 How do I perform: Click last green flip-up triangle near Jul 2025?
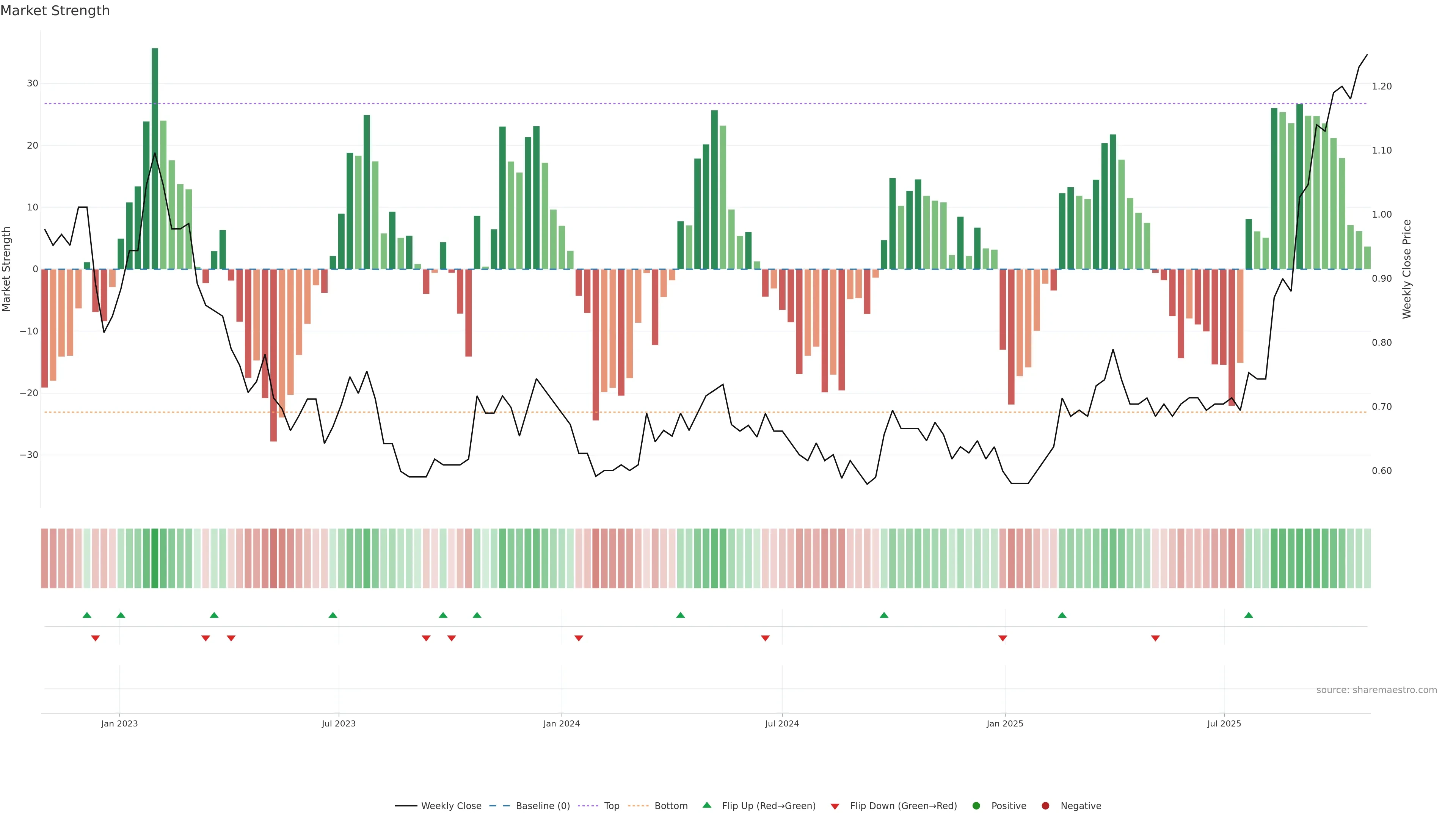pos(1249,615)
